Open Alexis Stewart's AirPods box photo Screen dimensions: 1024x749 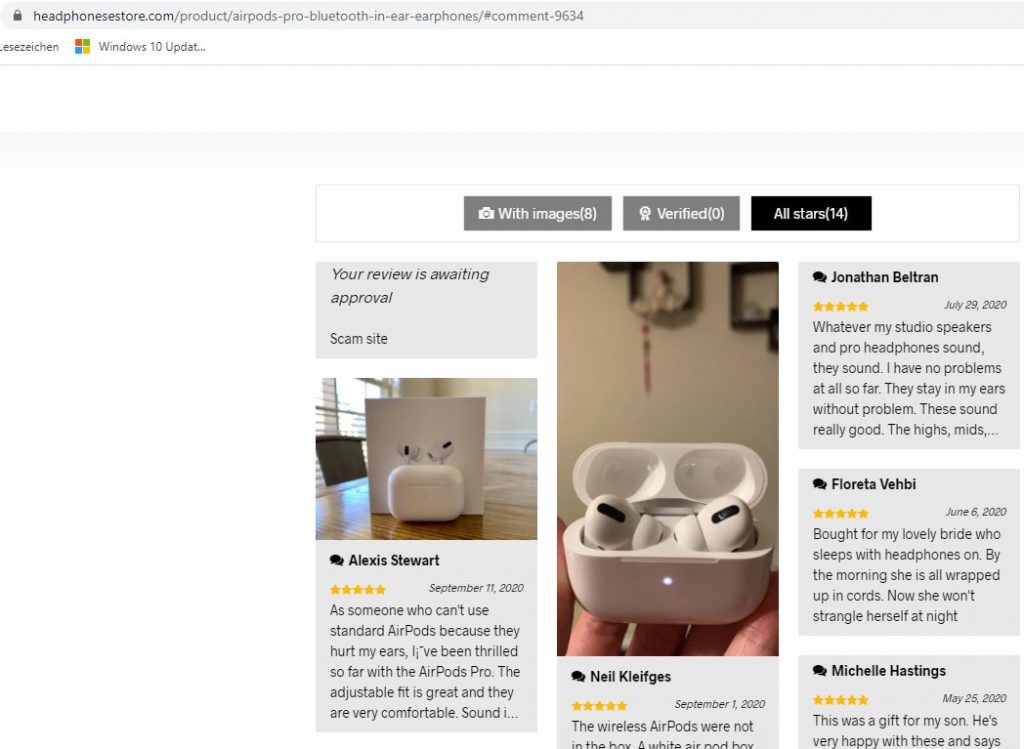coord(426,459)
